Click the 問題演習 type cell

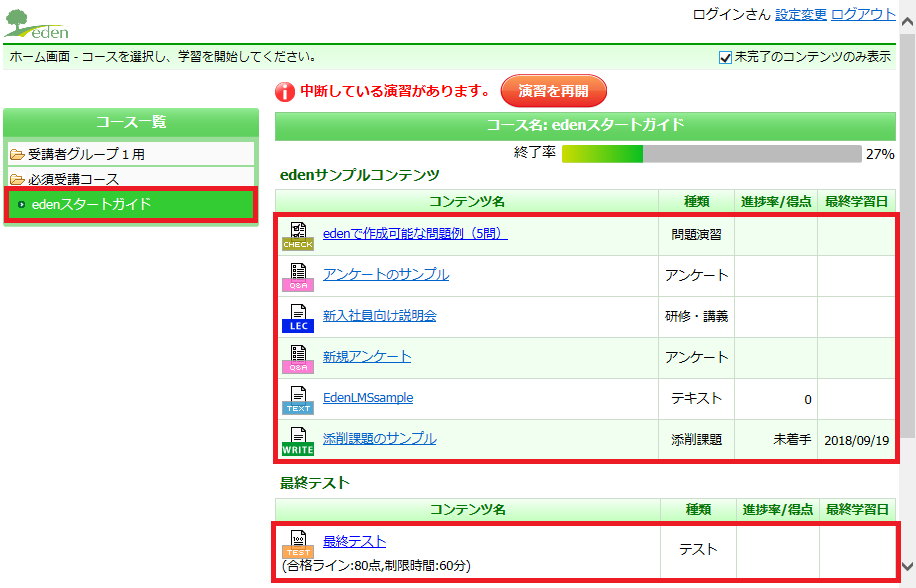(x=696, y=235)
